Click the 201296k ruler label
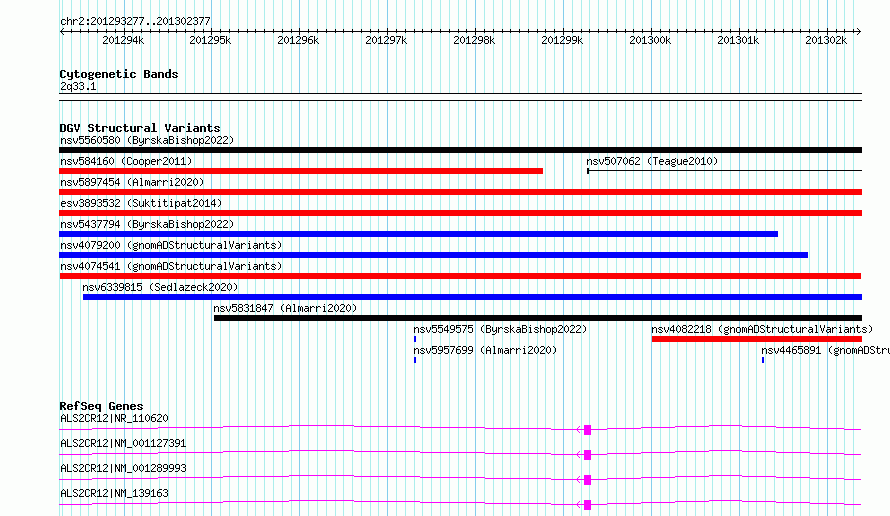 (x=298, y=40)
